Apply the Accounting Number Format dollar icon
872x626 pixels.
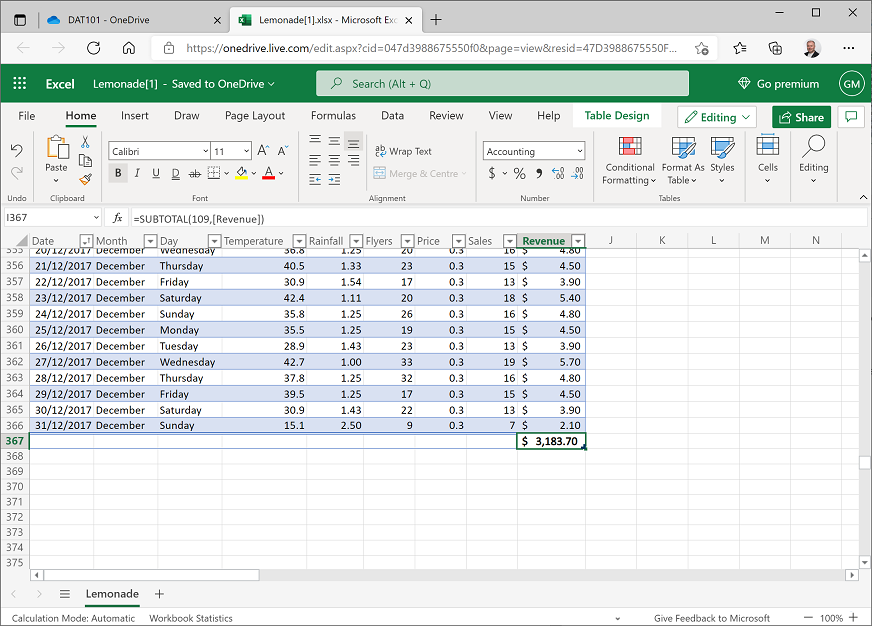(x=491, y=172)
